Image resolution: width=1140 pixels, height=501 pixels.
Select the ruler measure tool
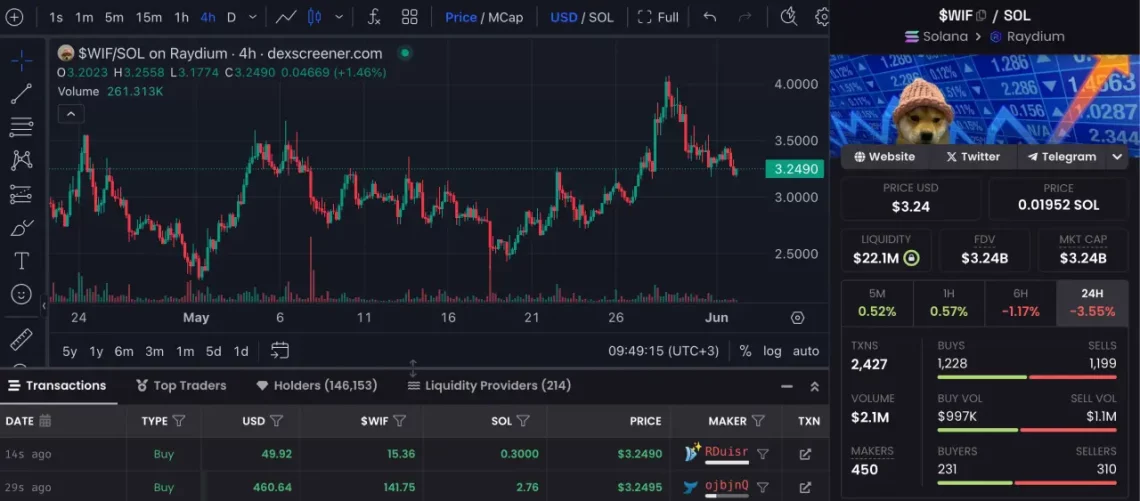(x=21, y=340)
